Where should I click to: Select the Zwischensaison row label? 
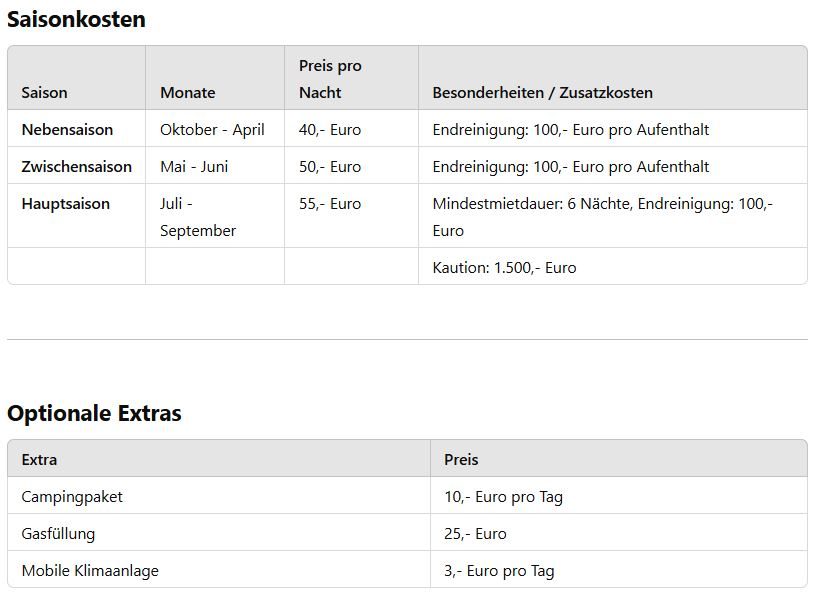(77, 167)
